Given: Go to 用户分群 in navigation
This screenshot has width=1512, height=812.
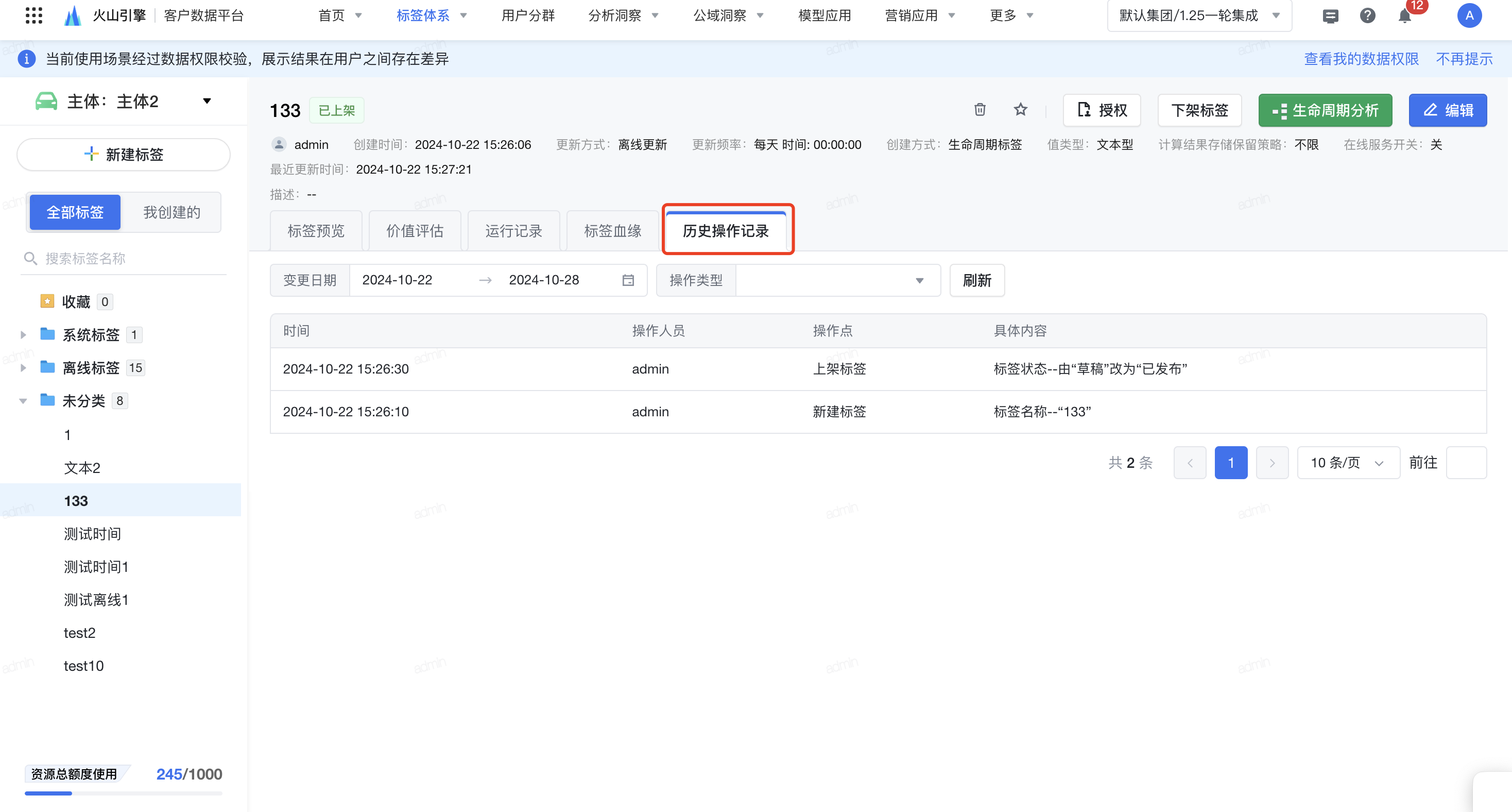Looking at the screenshot, I should click(528, 16).
